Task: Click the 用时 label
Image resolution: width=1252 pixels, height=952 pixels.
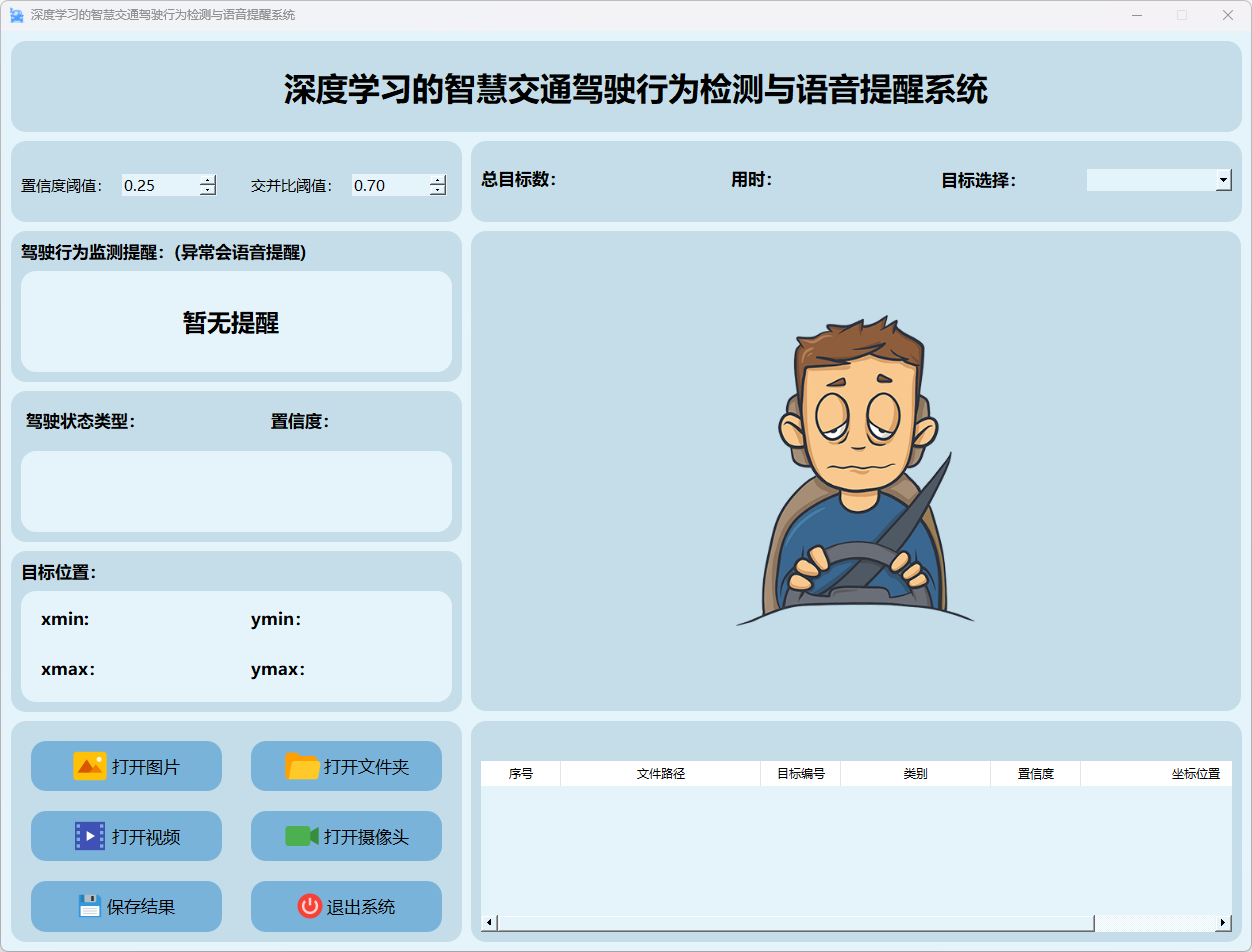Action: click(752, 180)
